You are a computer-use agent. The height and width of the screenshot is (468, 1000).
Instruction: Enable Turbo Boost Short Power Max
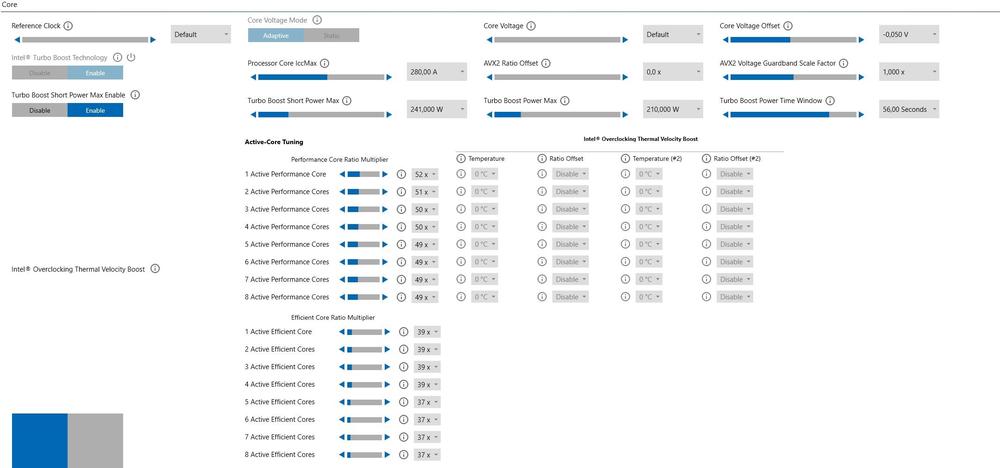pos(95,110)
